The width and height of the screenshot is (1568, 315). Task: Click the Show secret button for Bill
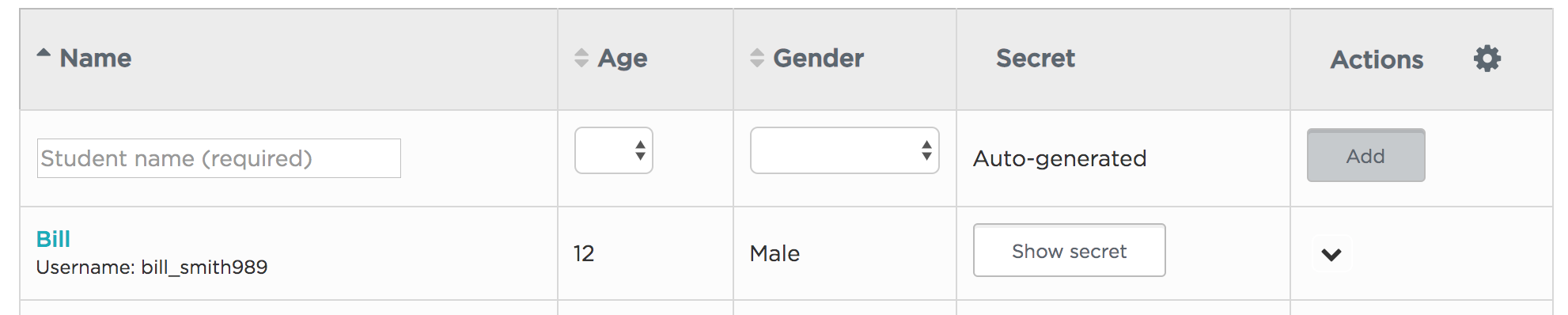click(1070, 251)
